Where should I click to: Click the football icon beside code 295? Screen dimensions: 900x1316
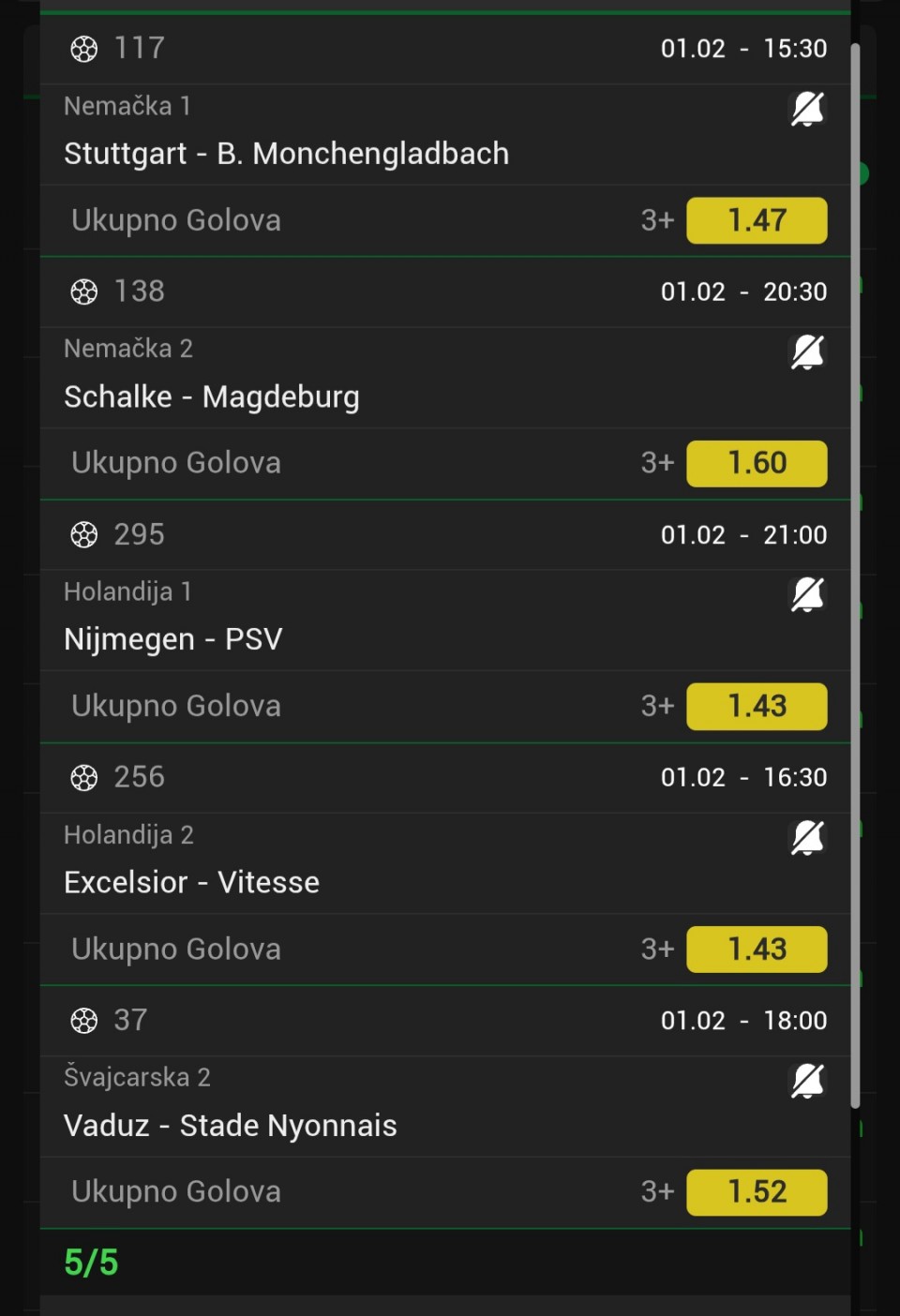click(84, 534)
